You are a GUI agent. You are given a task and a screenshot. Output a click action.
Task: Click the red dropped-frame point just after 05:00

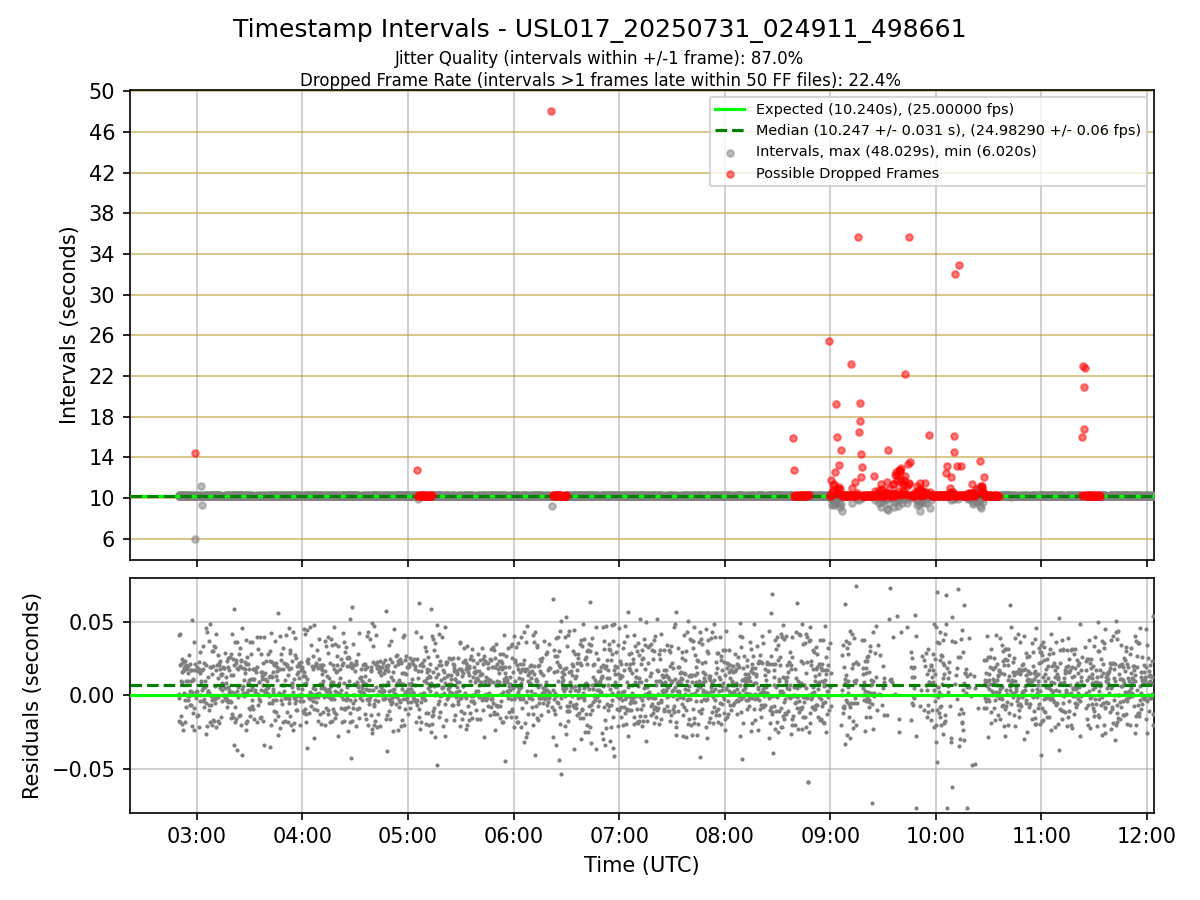[417, 470]
